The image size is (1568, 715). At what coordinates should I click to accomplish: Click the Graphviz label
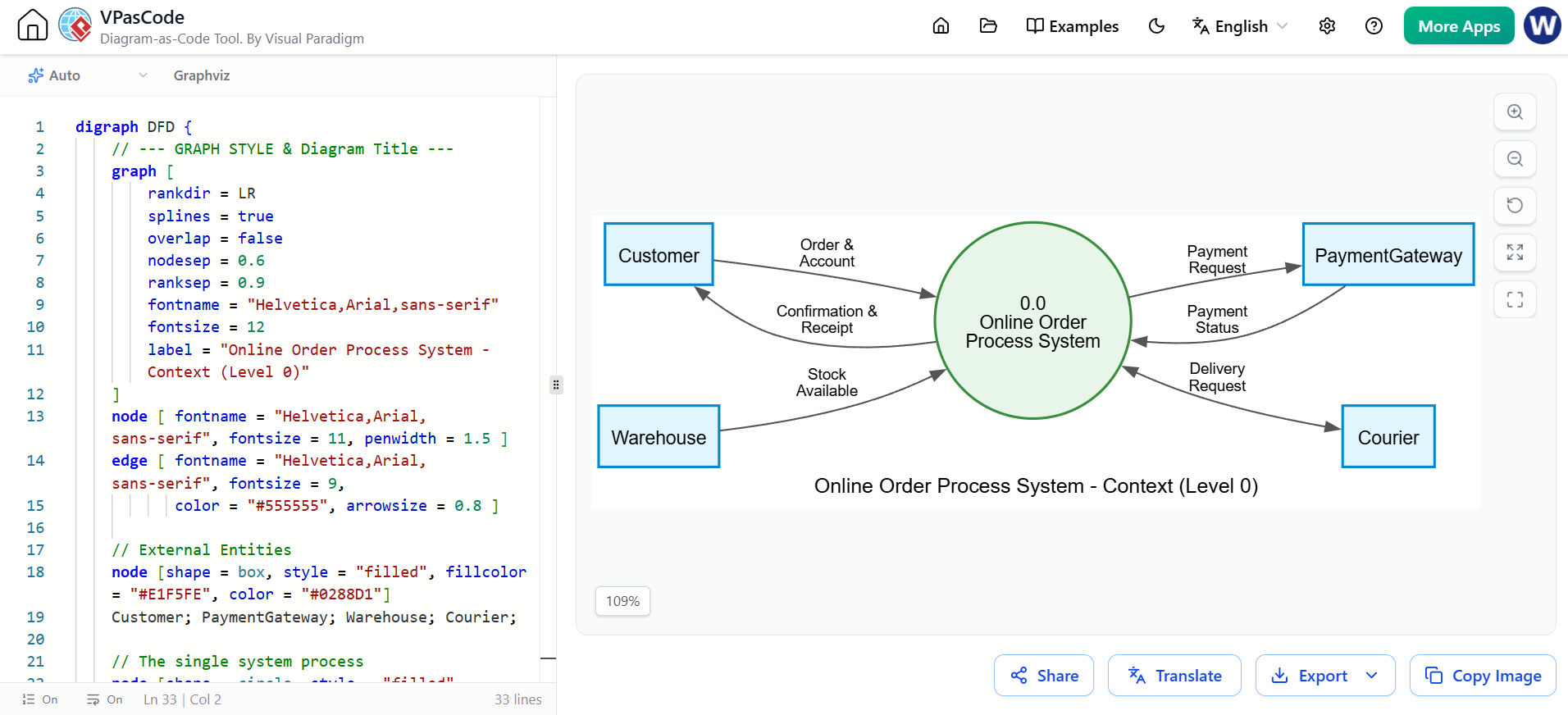click(x=202, y=75)
